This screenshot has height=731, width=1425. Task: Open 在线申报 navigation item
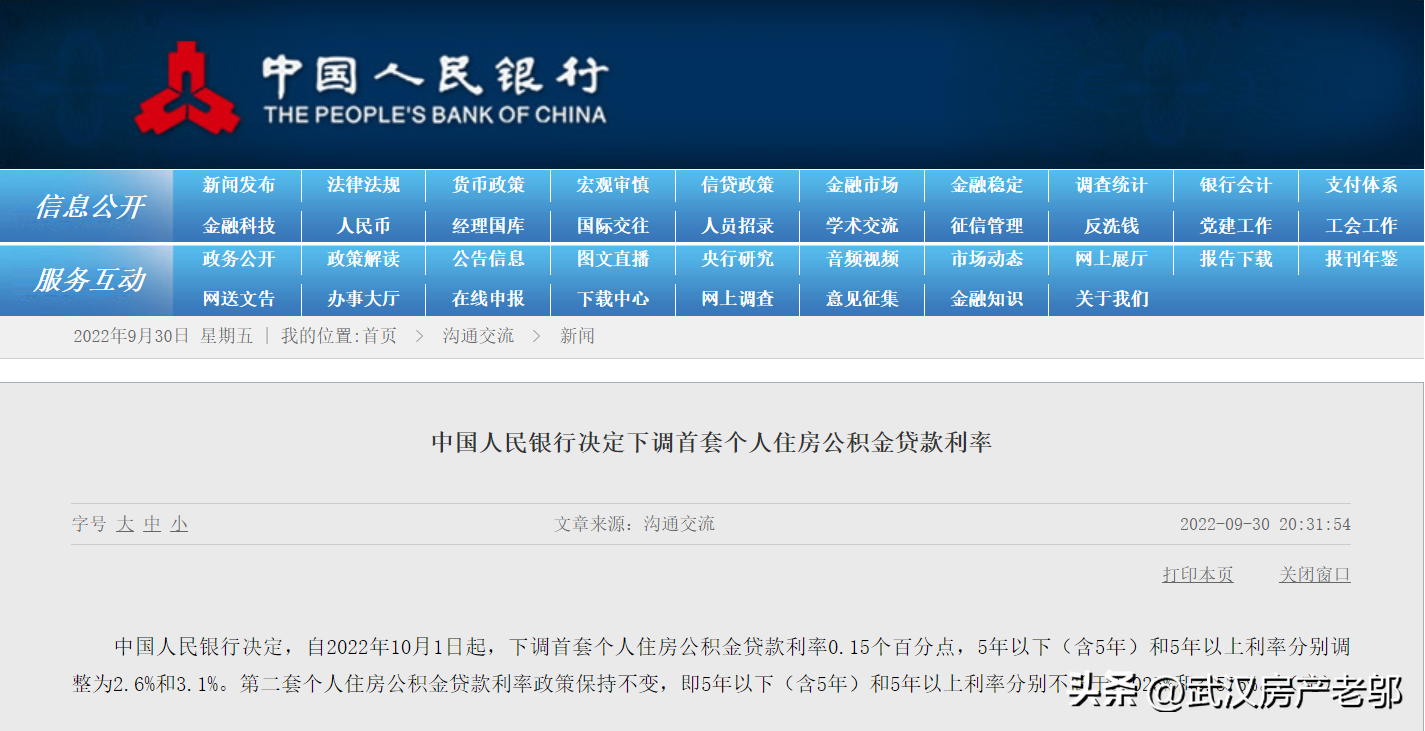tap(488, 299)
